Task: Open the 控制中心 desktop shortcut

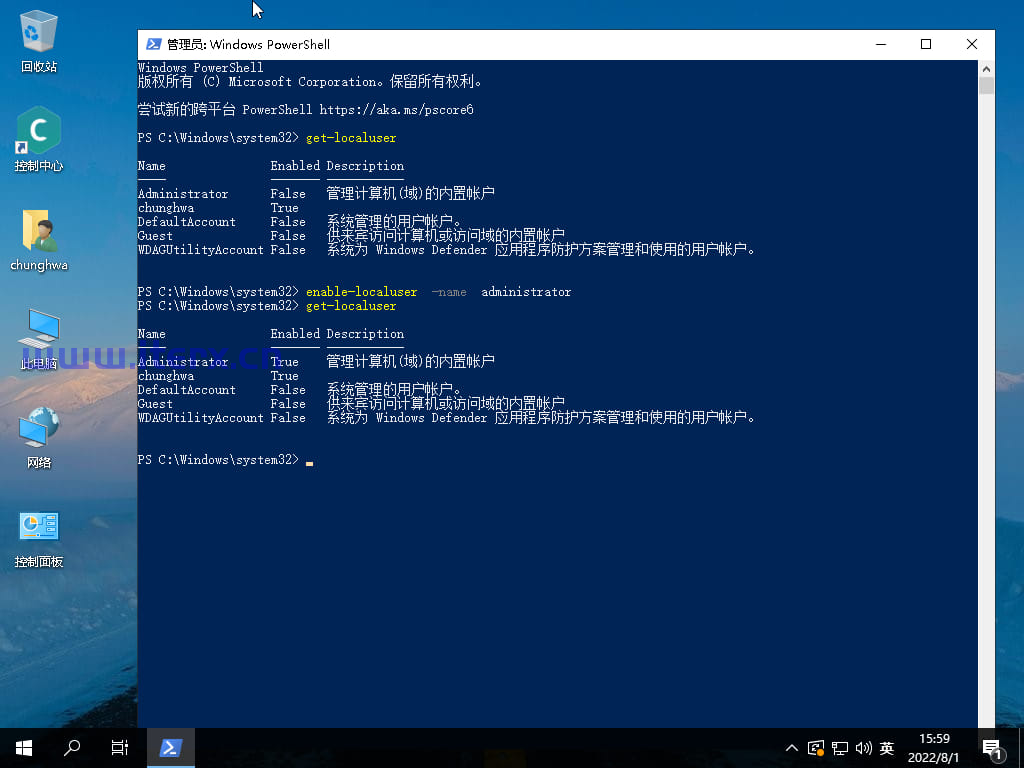Action: [x=39, y=140]
